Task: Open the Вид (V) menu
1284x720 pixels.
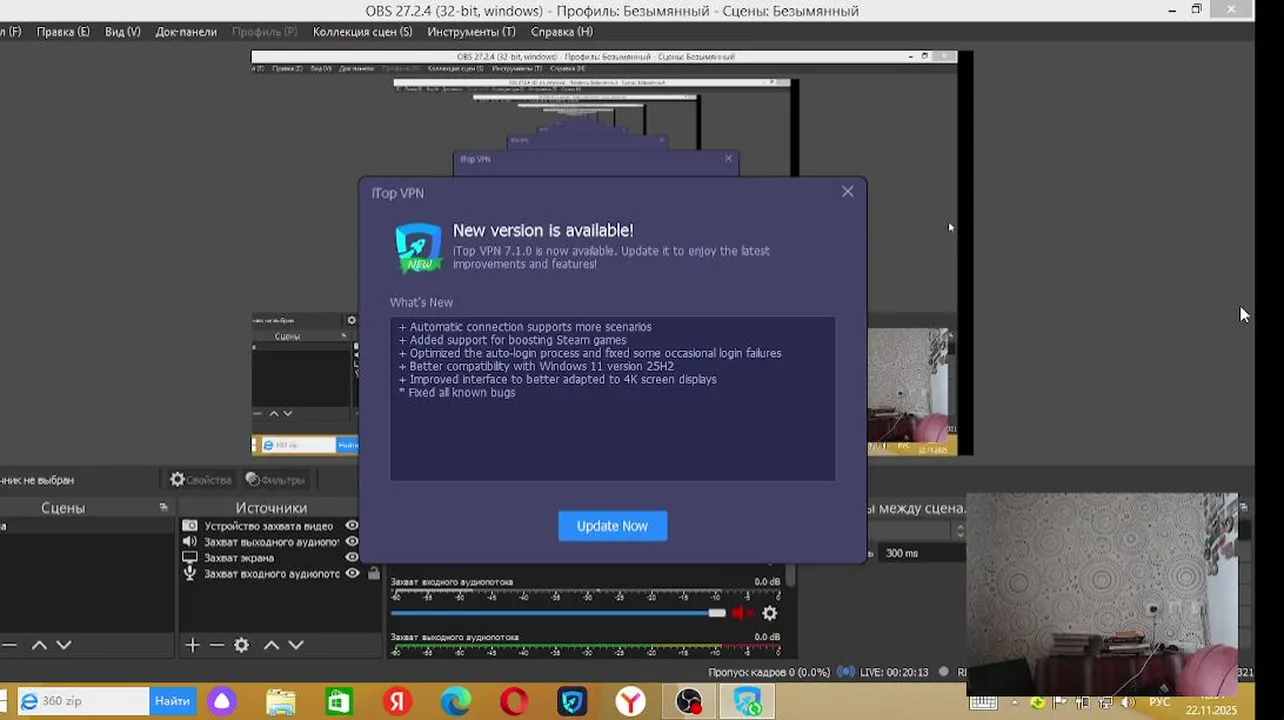Action: (x=122, y=32)
